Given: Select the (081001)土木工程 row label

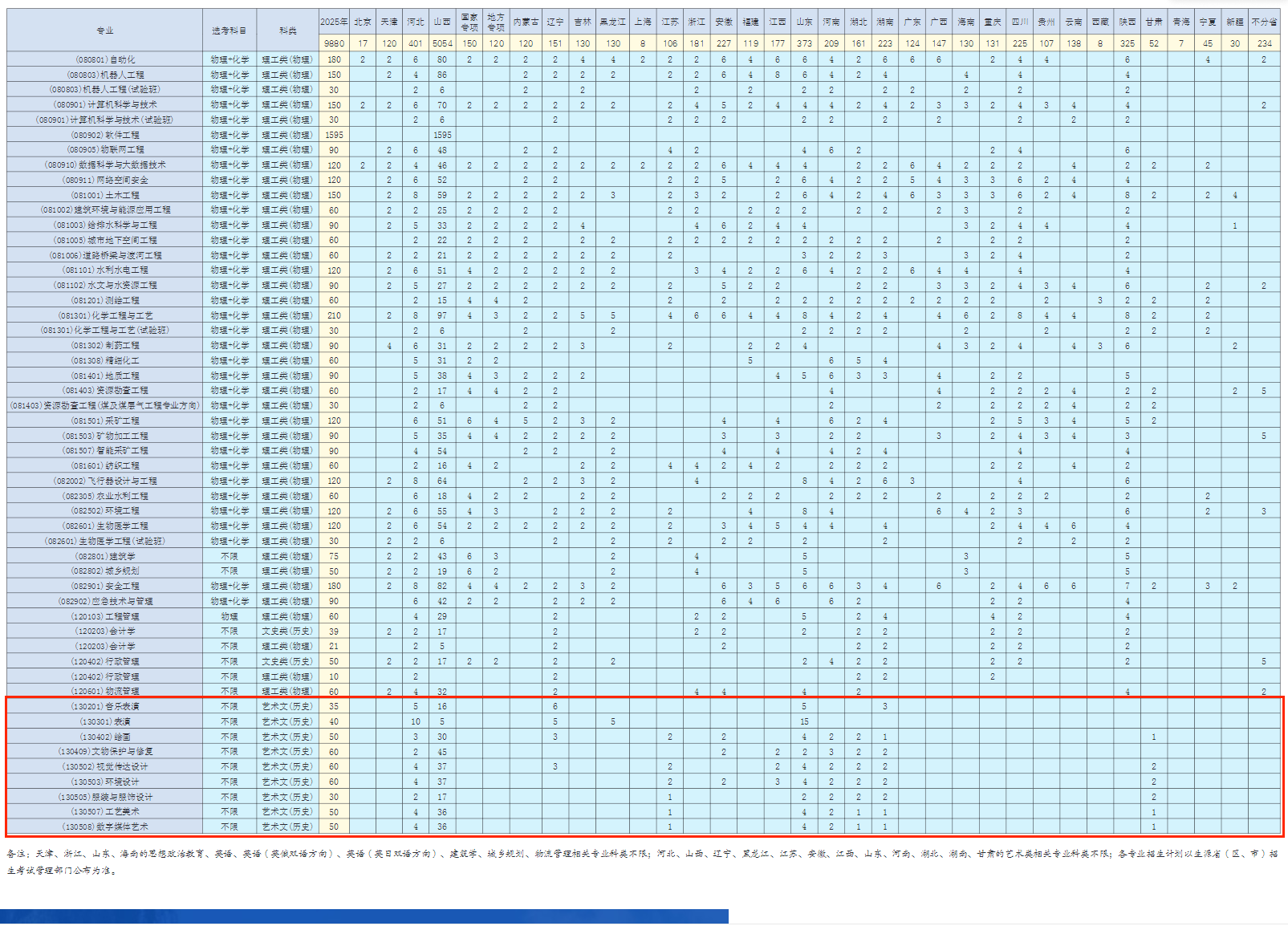Looking at the screenshot, I should pos(105,195).
